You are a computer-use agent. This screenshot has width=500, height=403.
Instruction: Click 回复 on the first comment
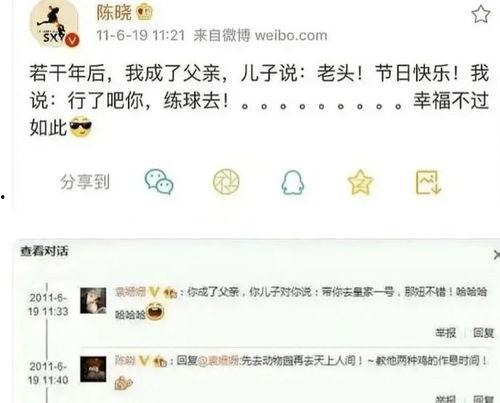483,332
